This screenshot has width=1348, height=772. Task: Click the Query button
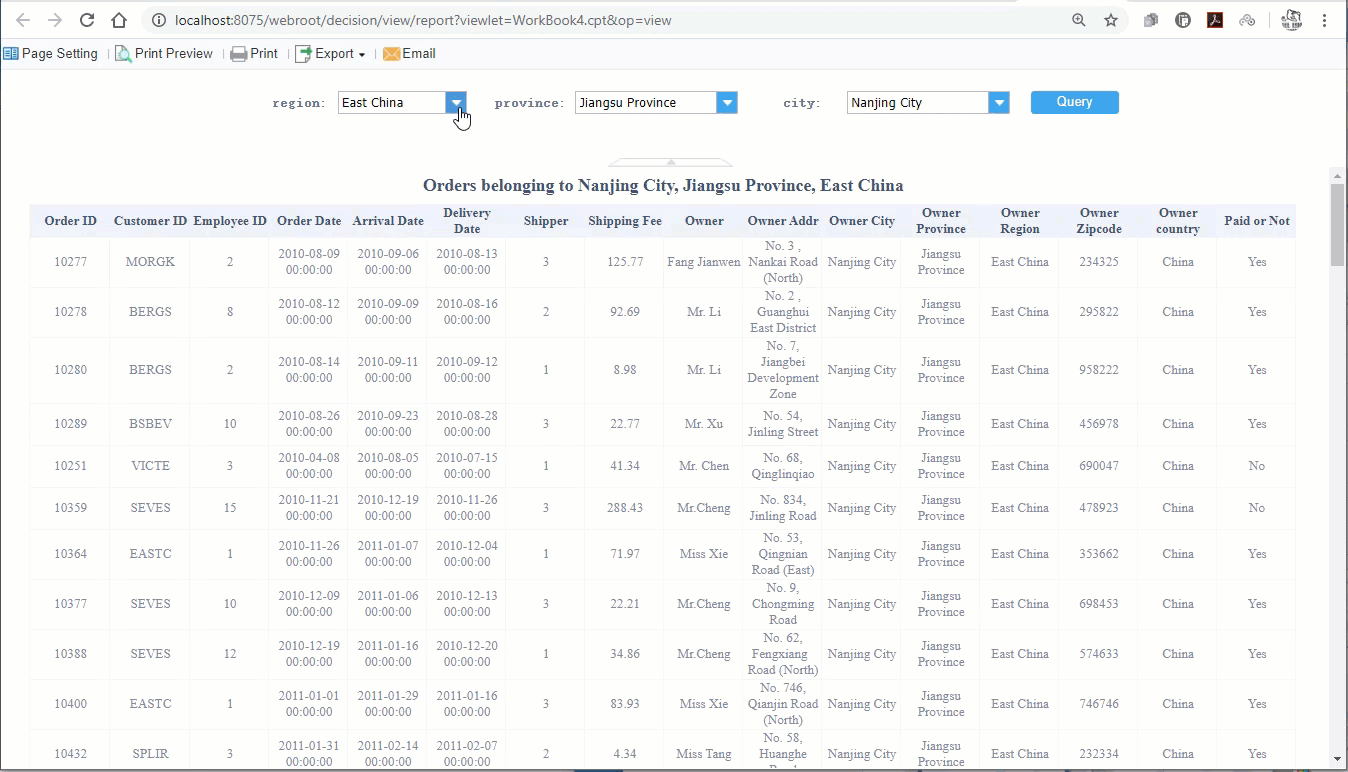(x=1075, y=102)
